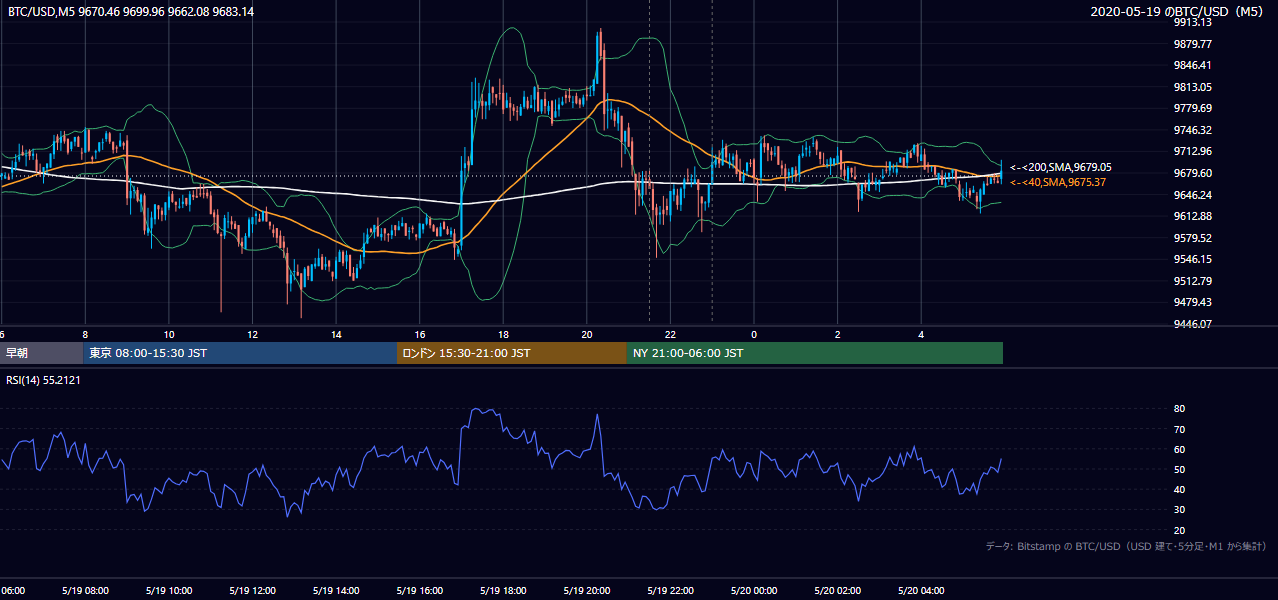Viewport: 1278px width, 600px height.
Task: Click hour tick 18 under the price chart
Action: coord(503,334)
